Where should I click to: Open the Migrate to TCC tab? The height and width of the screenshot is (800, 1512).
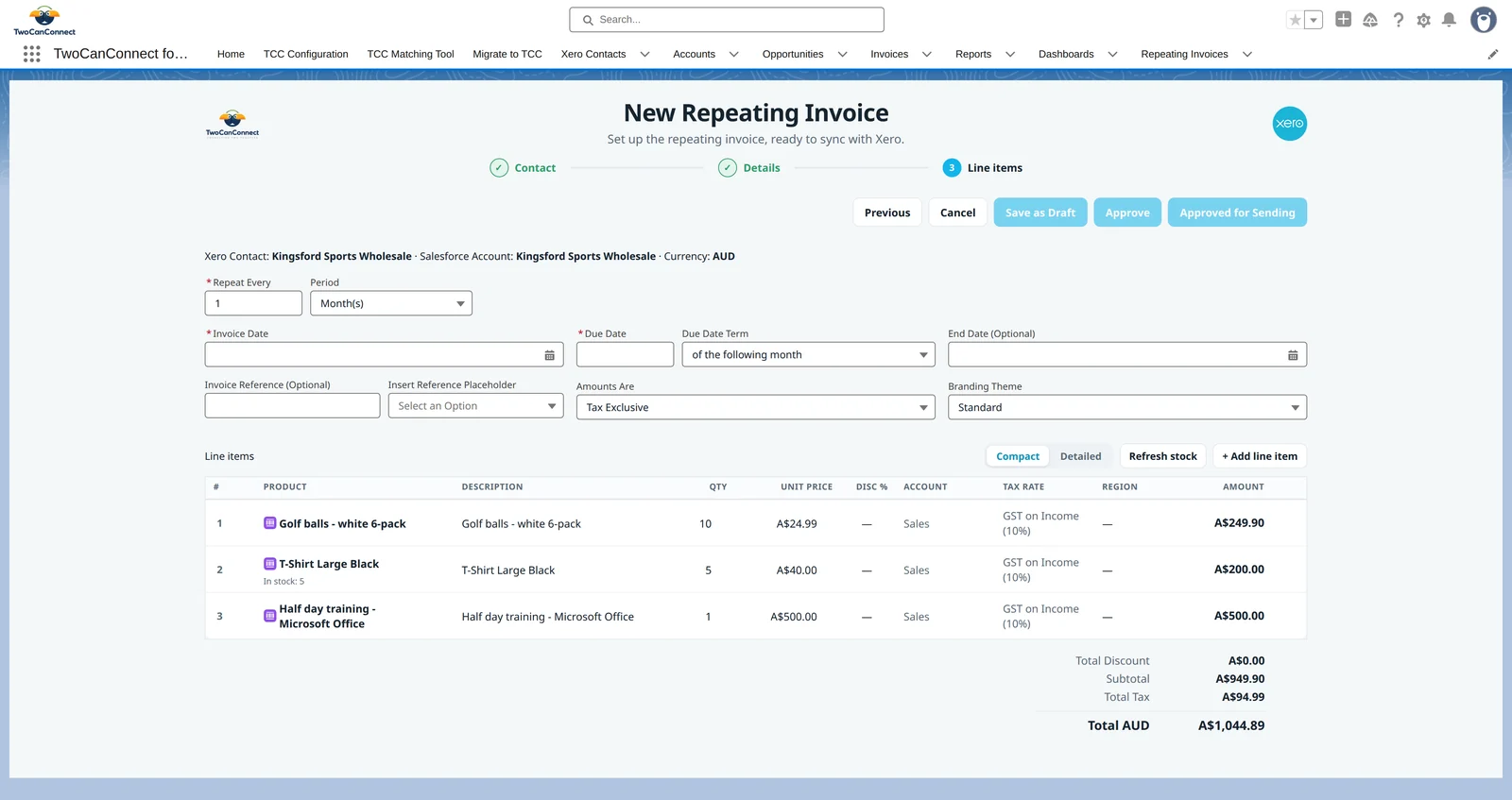tap(507, 54)
